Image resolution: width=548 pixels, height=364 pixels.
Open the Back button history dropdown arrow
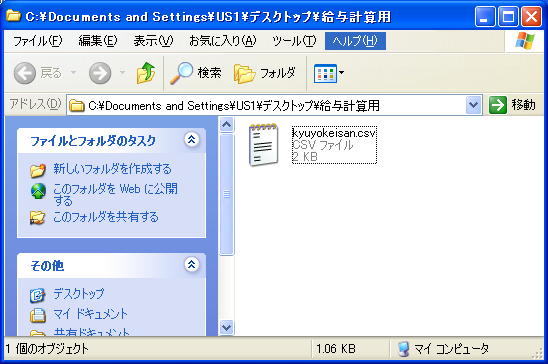point(73,73)
